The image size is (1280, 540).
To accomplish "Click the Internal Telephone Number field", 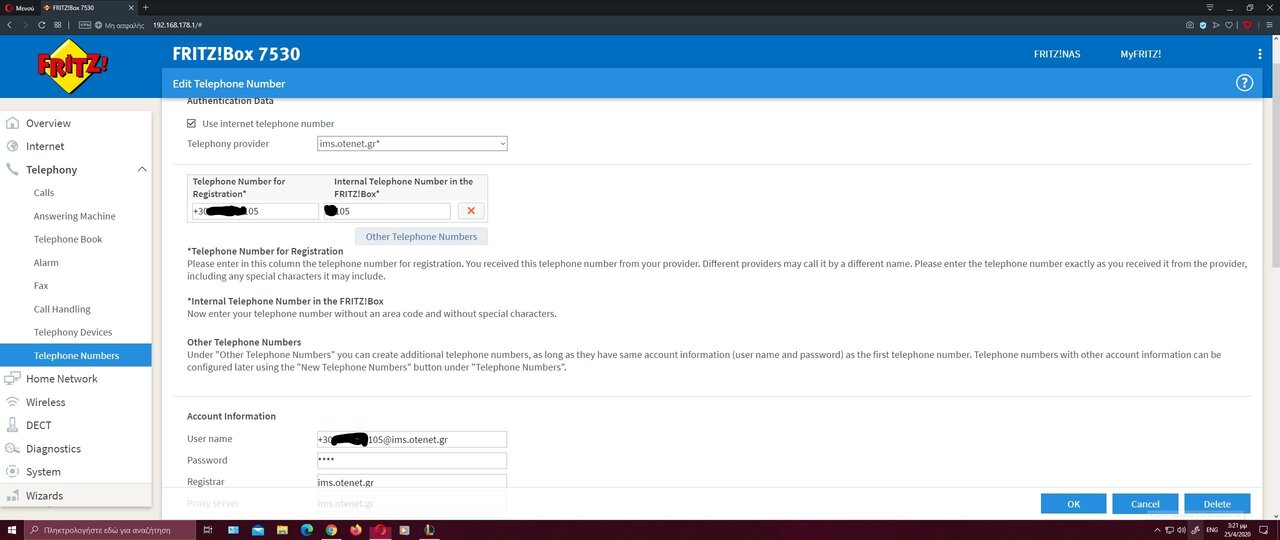I will coord(388,211).
